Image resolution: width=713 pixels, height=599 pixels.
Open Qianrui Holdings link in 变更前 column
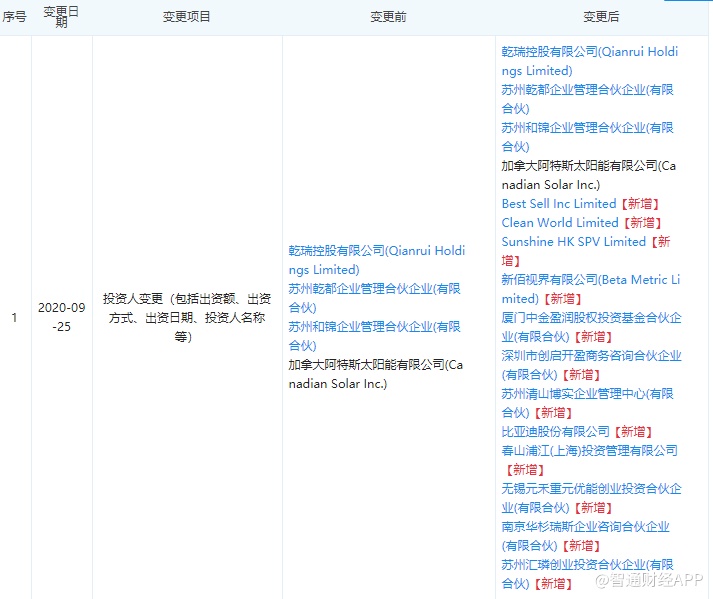377,260
